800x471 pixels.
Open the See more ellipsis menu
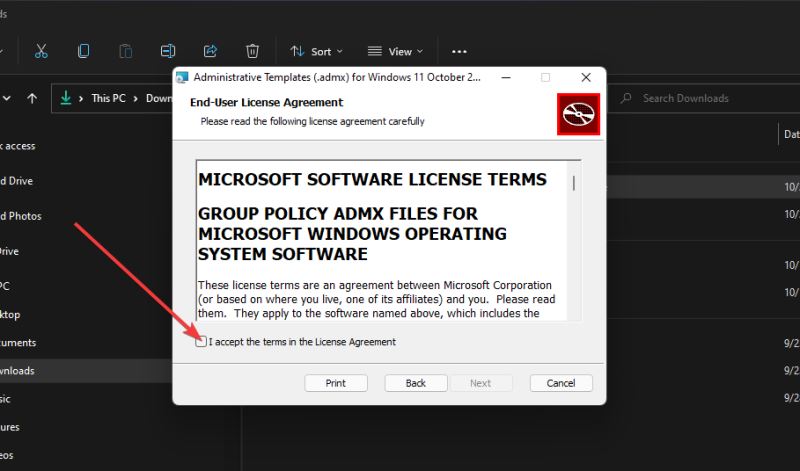click(x=459, y=52)
